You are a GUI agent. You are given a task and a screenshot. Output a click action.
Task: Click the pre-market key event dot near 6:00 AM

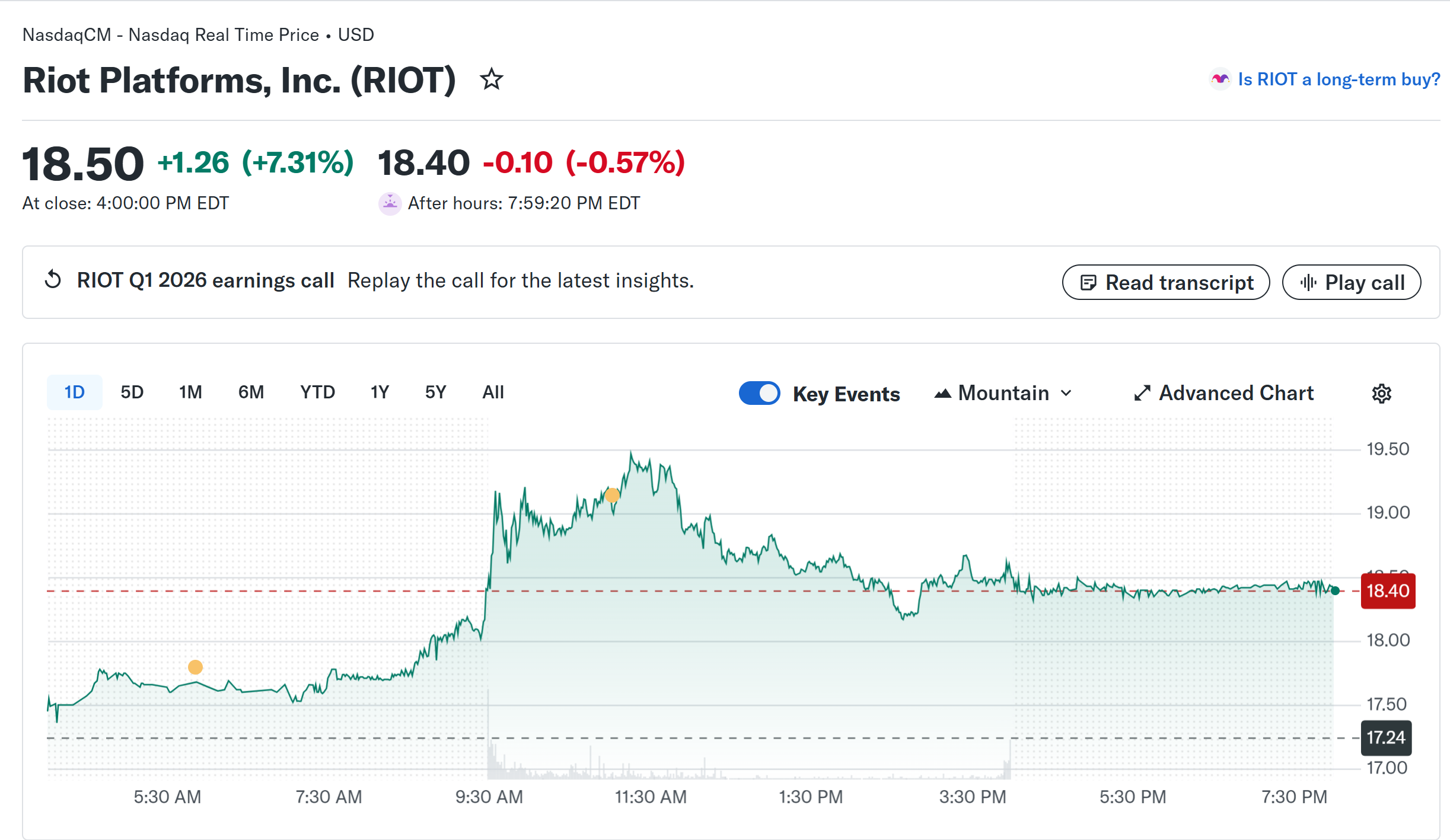click(x=195, y=667)
